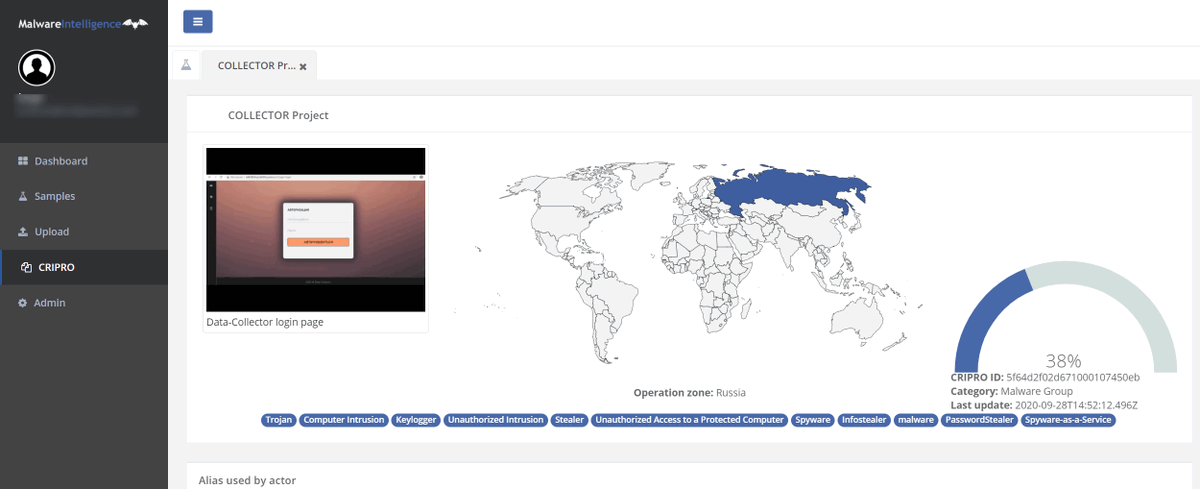This screenshot has height=489, width=1200.
Task: Select the PasswordStealer tag
Action: 980,420
